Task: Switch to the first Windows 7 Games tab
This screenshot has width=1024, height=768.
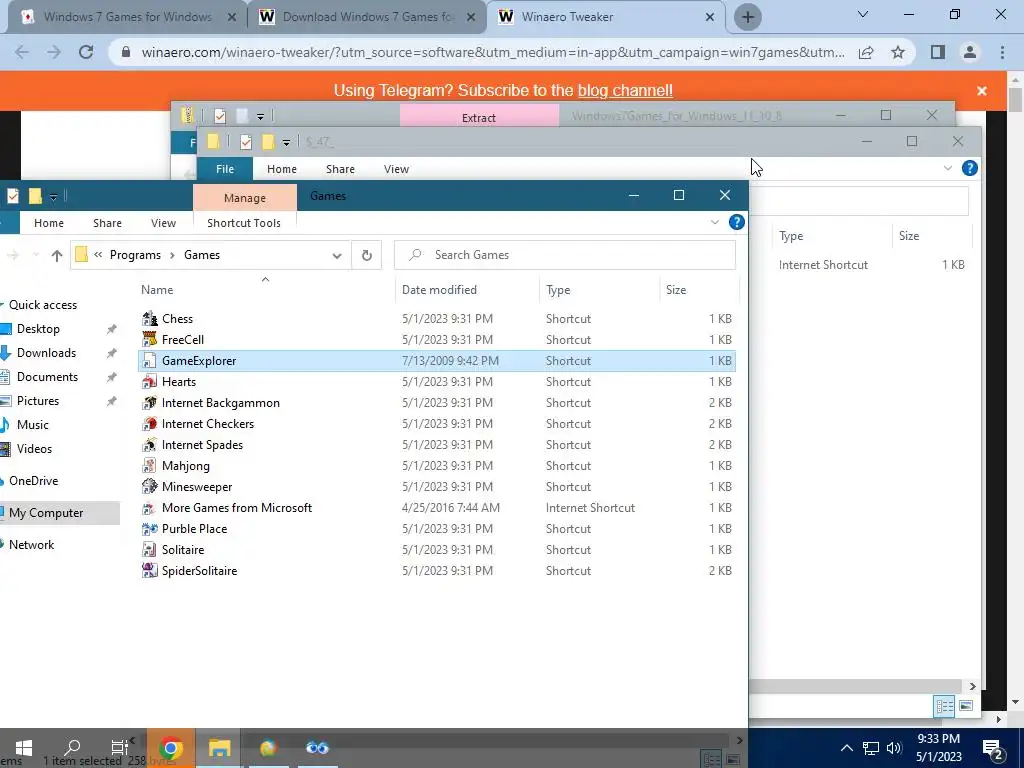Action: click(128, 17)
